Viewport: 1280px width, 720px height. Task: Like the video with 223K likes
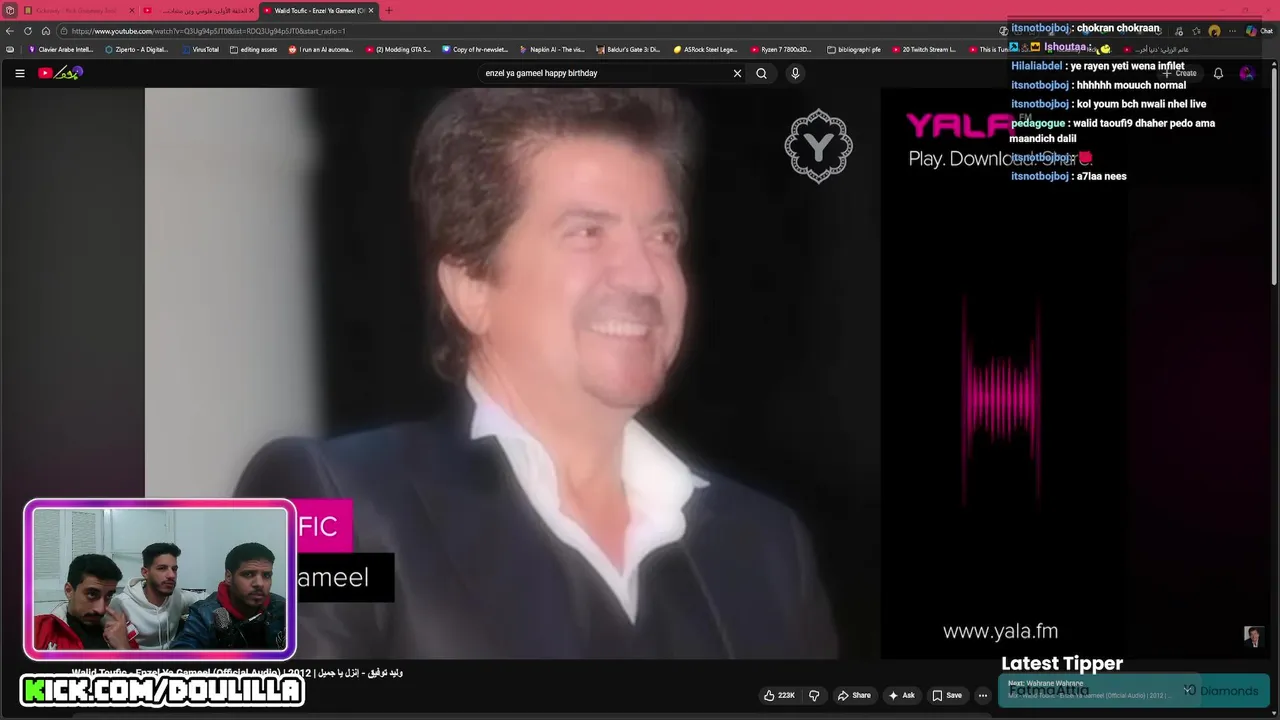779,695
